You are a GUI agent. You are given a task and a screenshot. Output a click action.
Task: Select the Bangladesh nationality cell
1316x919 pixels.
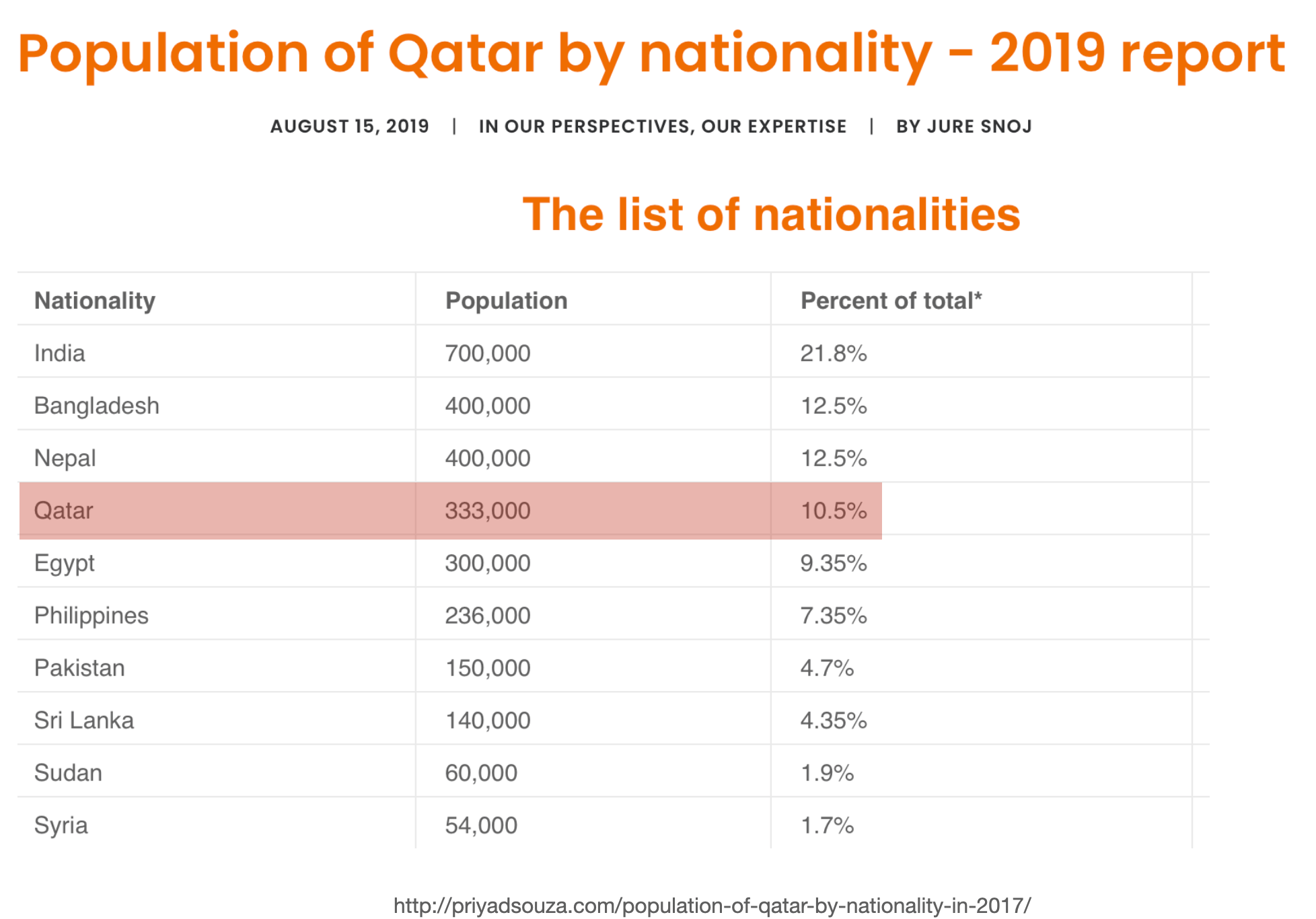tap(97, 406)
